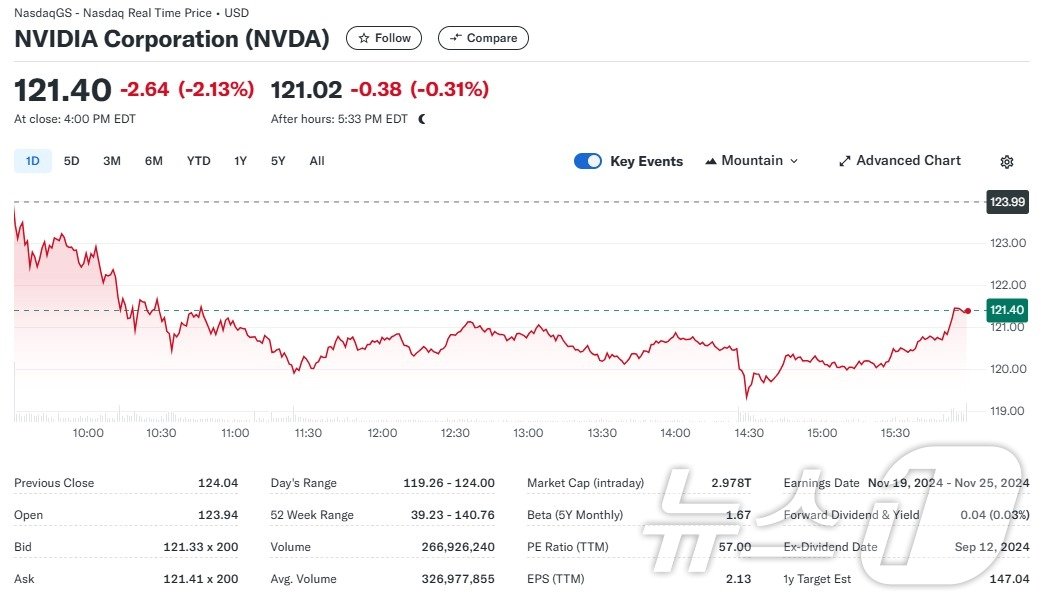Show the 1Y chart range
This screenshot has height=604, width=1041.
pyautogui.click(x=240, y=161)
